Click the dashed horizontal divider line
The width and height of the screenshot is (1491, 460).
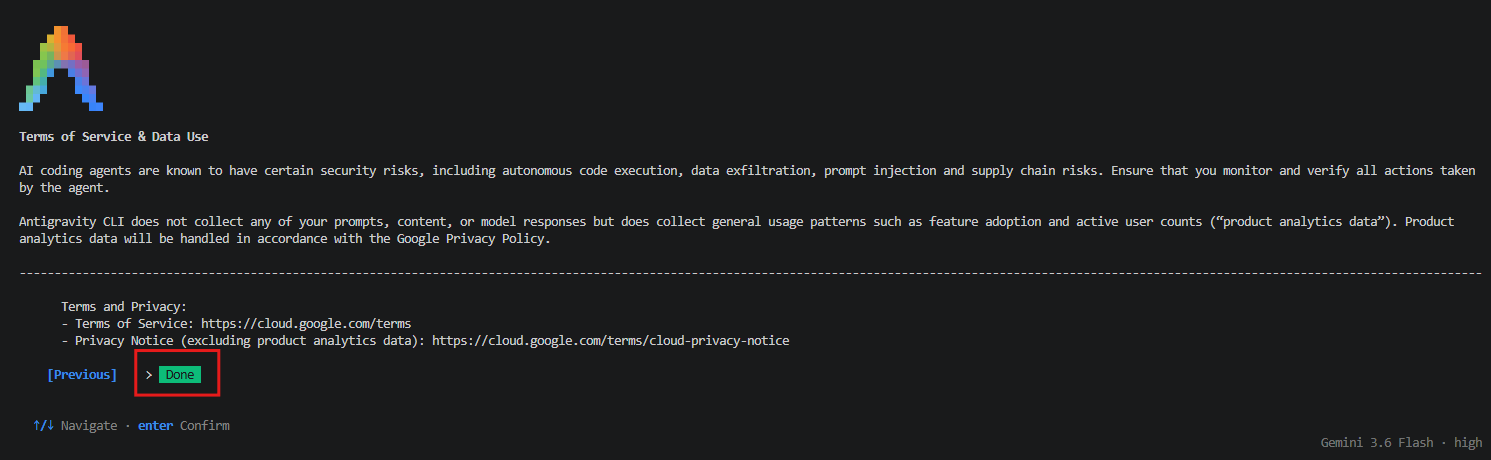pyautogui.click(x=750, y=273)
